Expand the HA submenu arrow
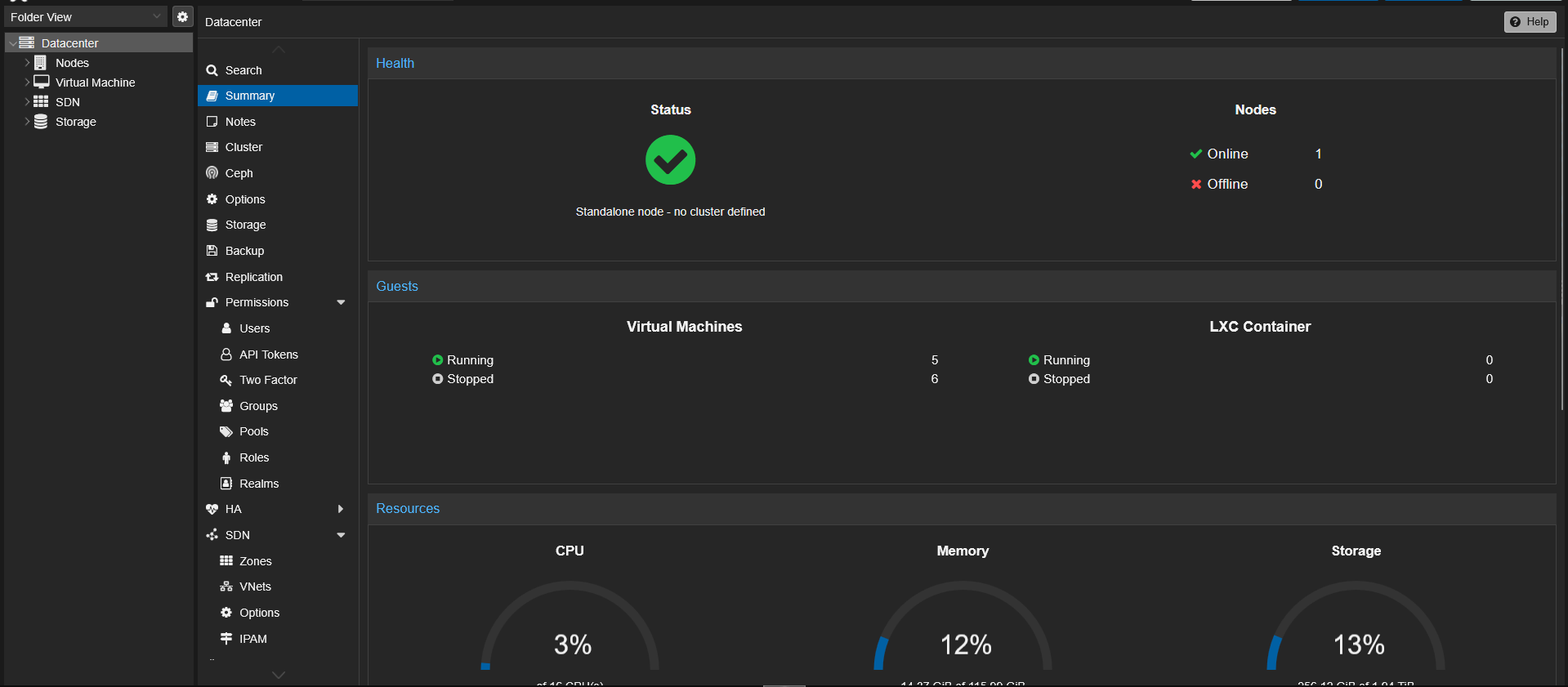Viewport: 1568px width, 687px height. 341,509
